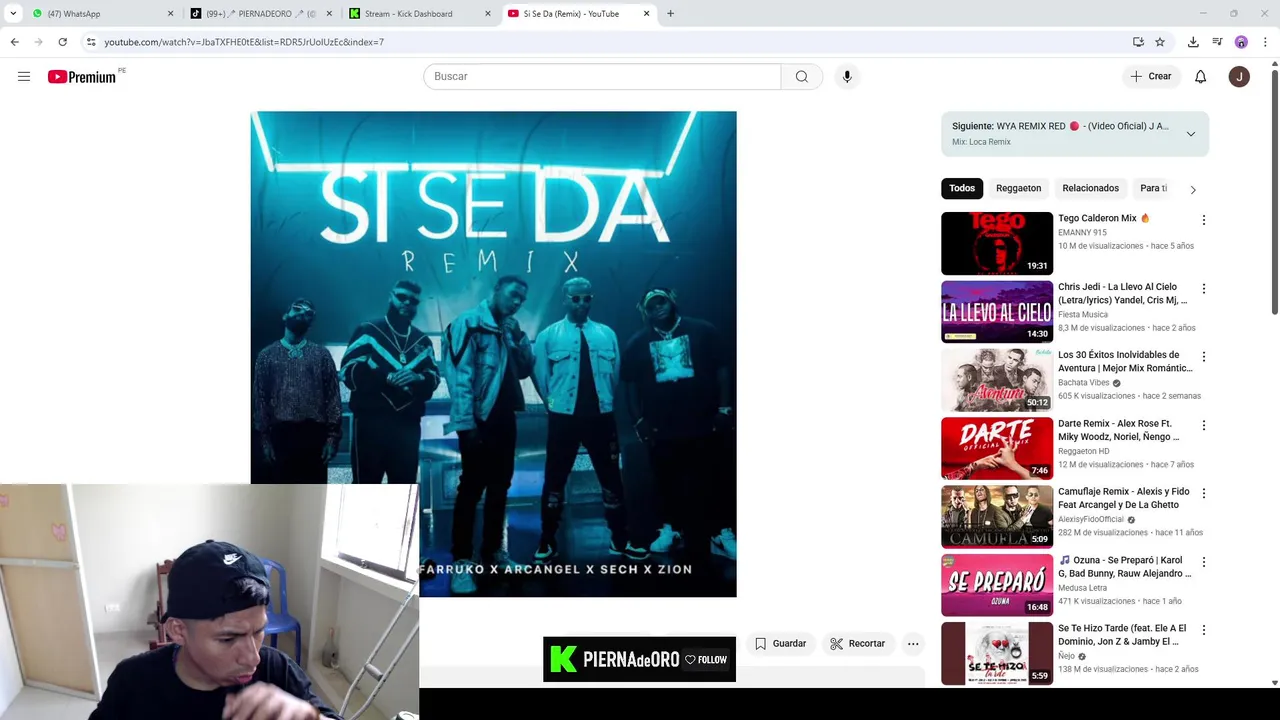
Task: Open more actions ellipsis below video
Action: point(913,643)
